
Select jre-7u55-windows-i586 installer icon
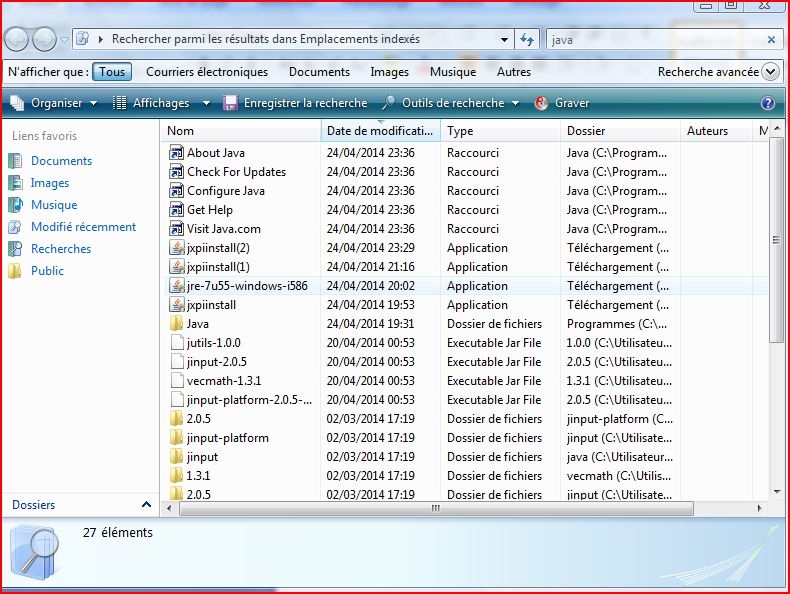coord(176,286)
